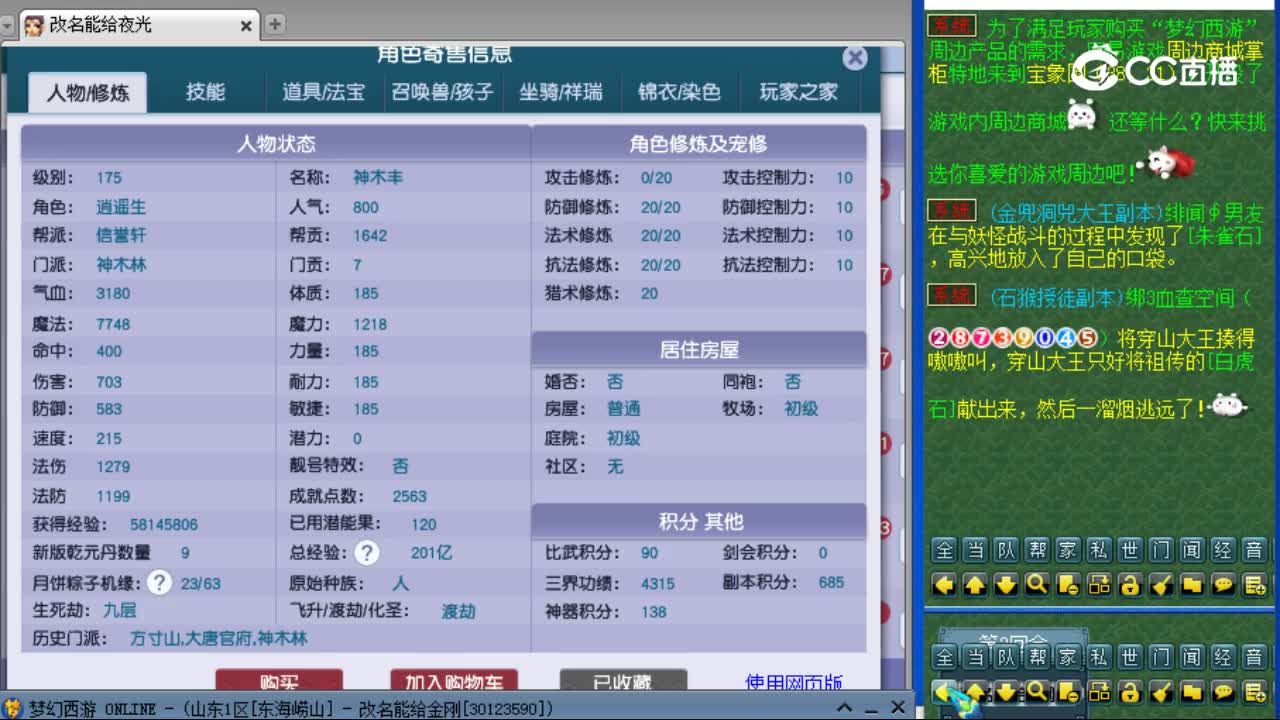Screen dimensions: 1280x720
Task: Open the 召唤兽/孩子 tab
Action: 442,92
